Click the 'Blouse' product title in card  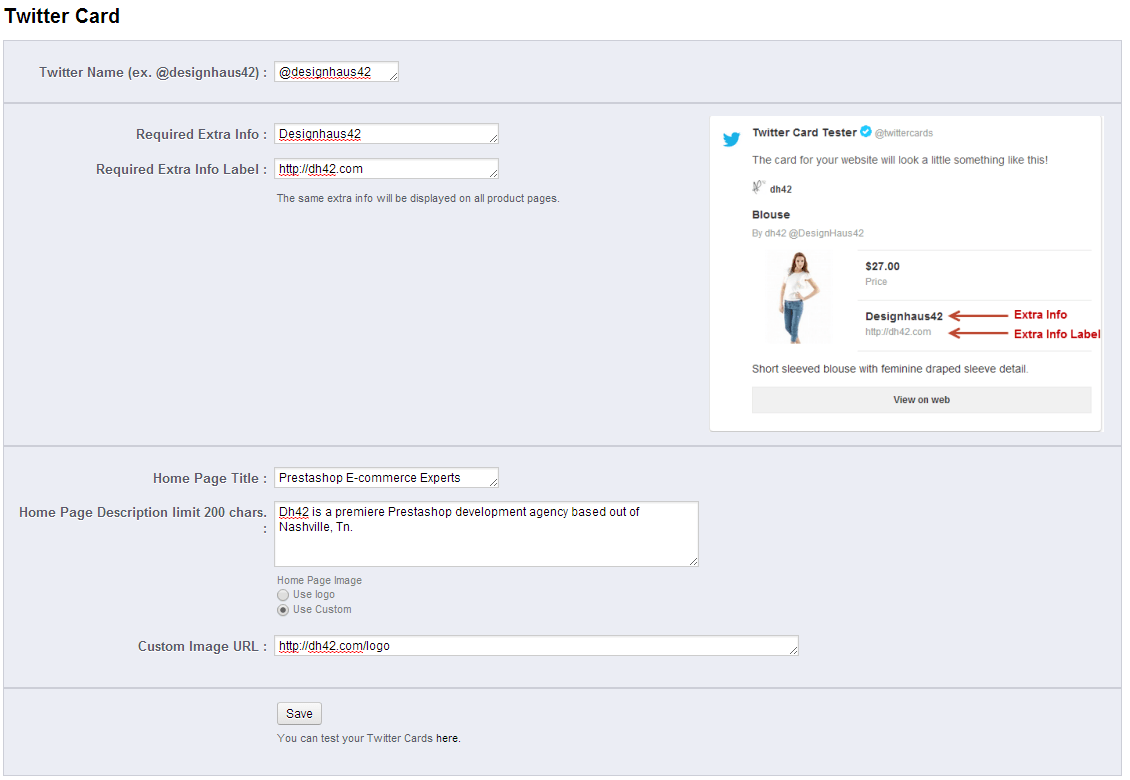click(x=770, y=215)
